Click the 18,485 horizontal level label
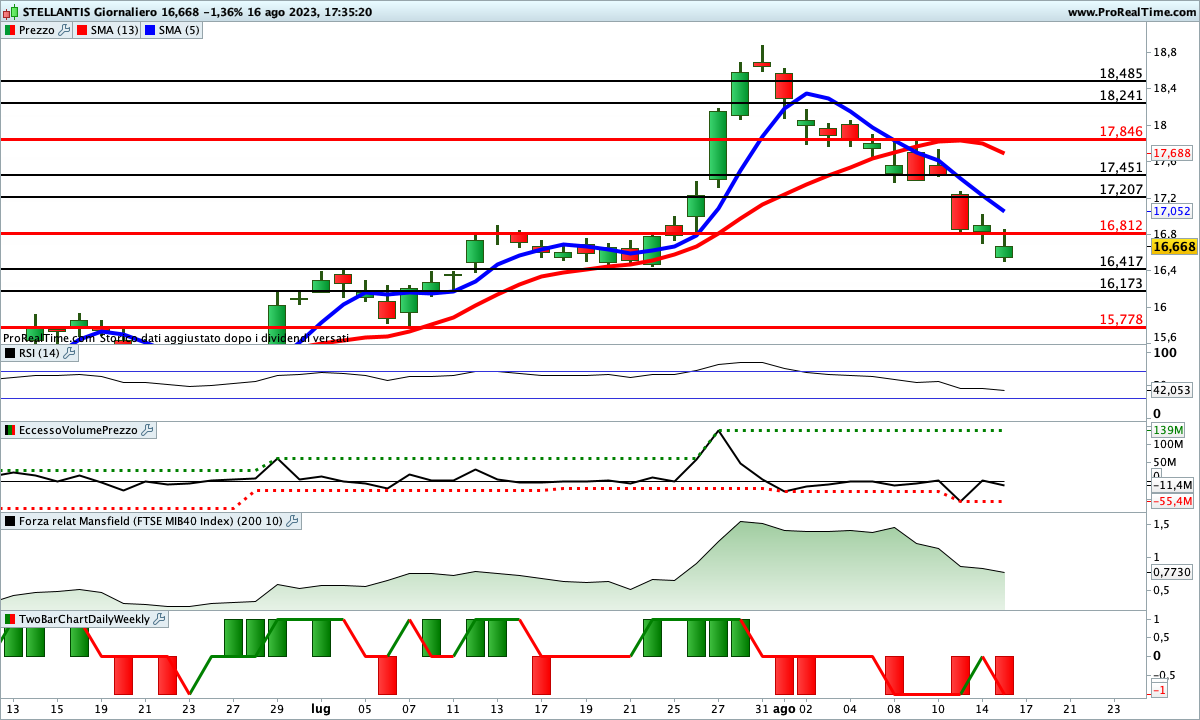 click(x=1121, y=73)
